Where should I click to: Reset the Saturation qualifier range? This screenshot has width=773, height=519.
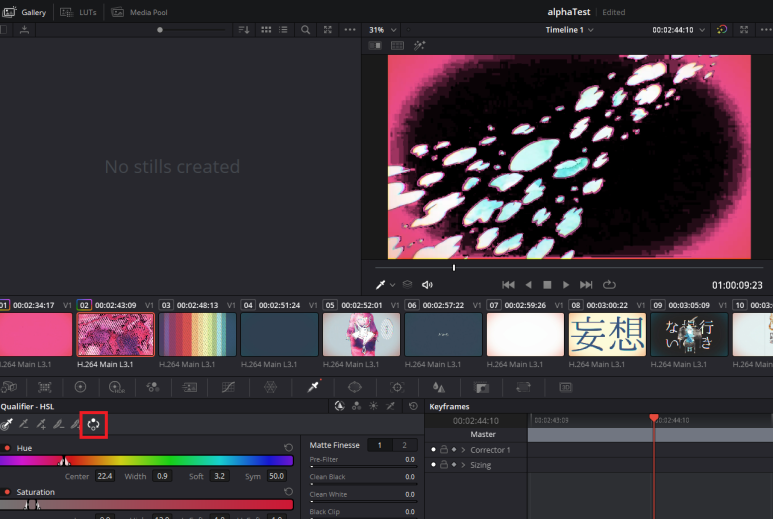[x=288, y=491]
